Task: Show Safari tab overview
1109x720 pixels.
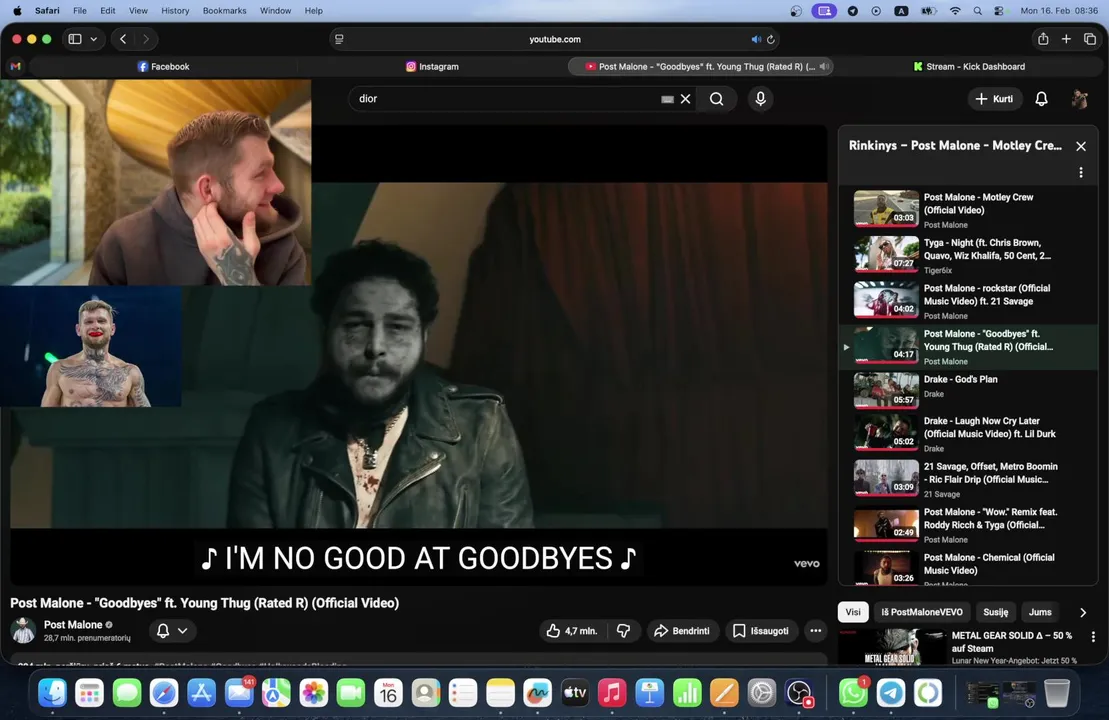Action: tap(1090, 40)
